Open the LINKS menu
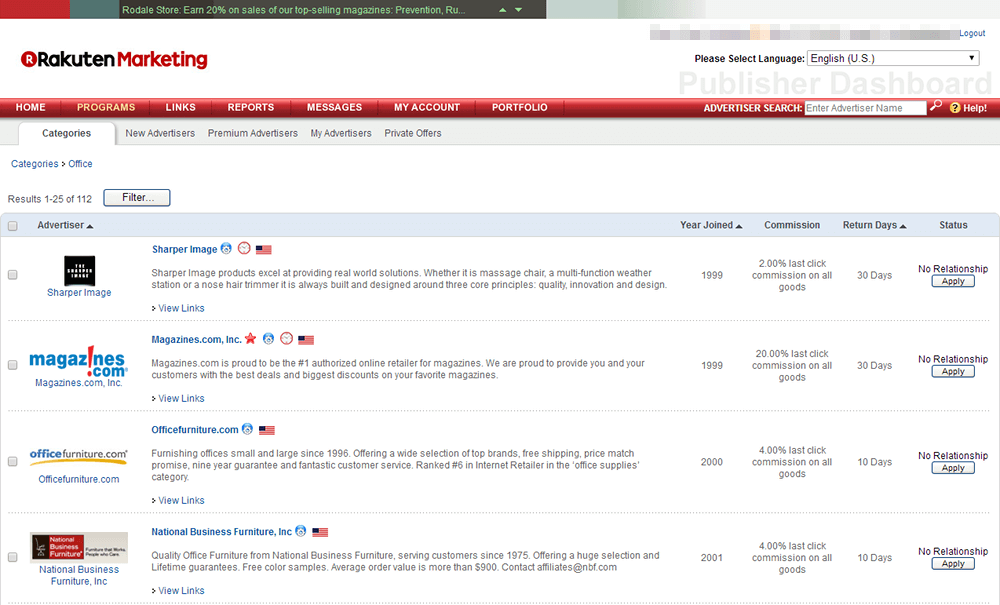The width and height of the screenshot is (1000, 605). [x=180, y=107]
